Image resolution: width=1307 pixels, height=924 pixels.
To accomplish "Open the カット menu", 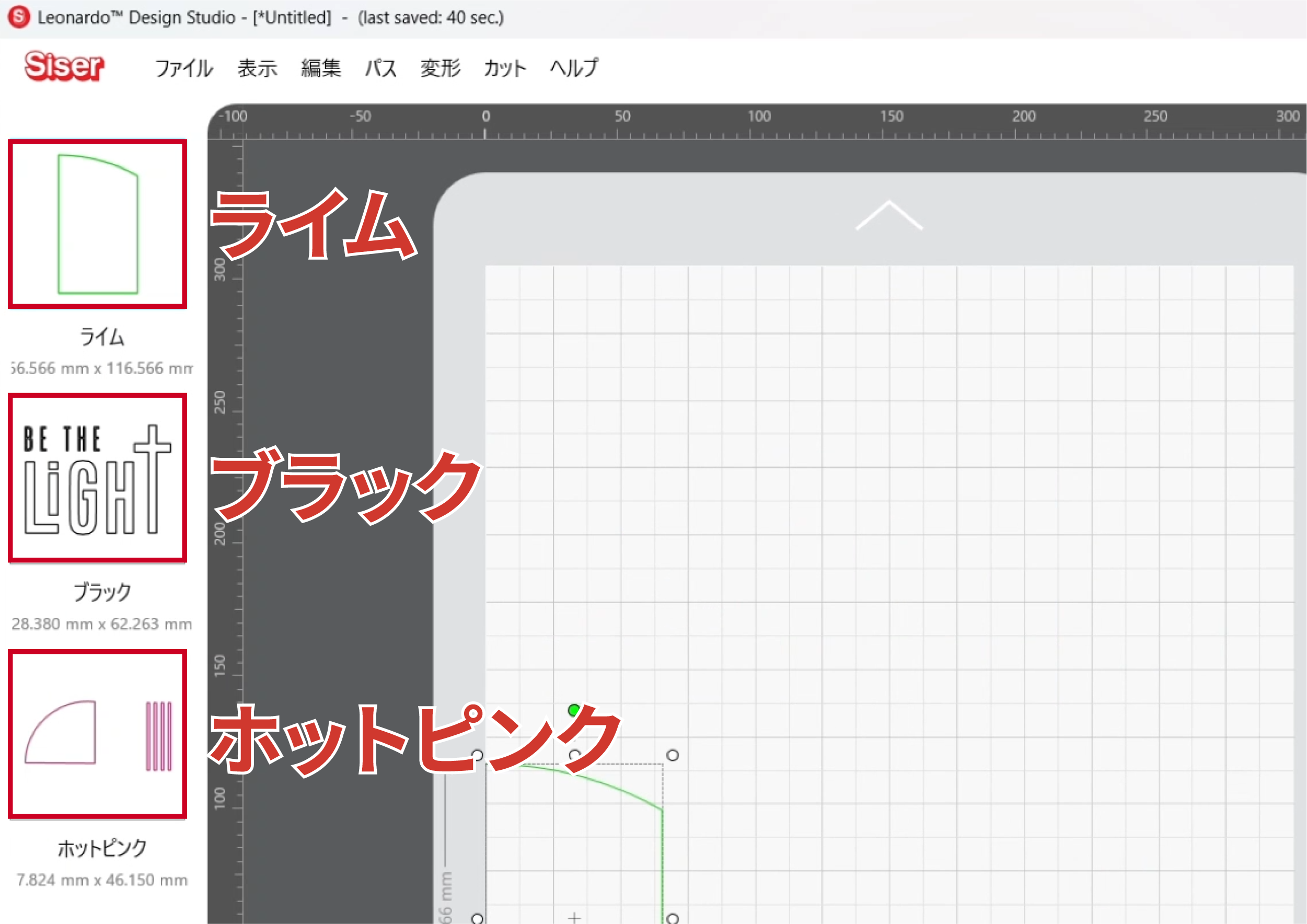I will (x=505, y=68).
